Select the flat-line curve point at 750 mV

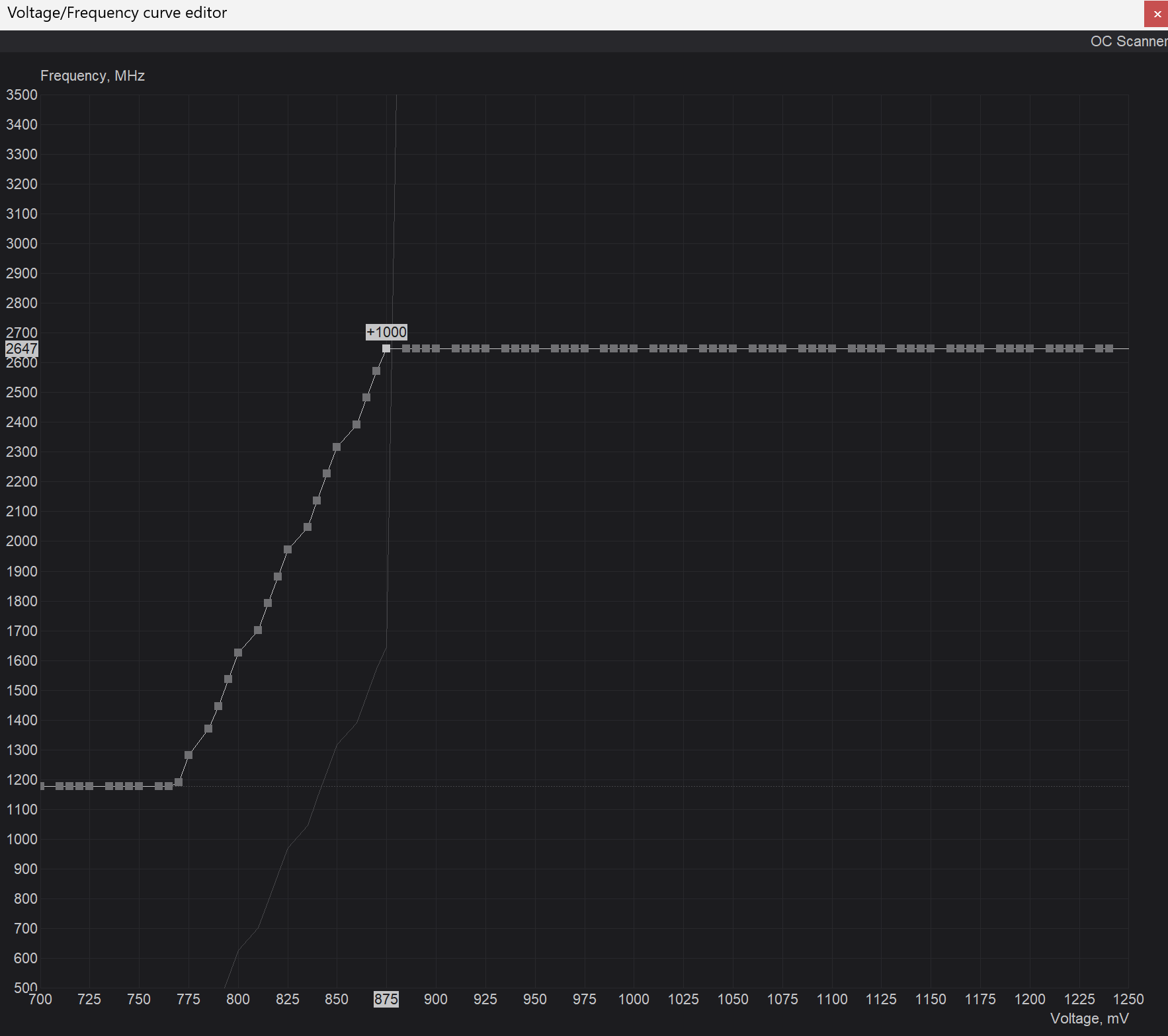pos(139,786)
